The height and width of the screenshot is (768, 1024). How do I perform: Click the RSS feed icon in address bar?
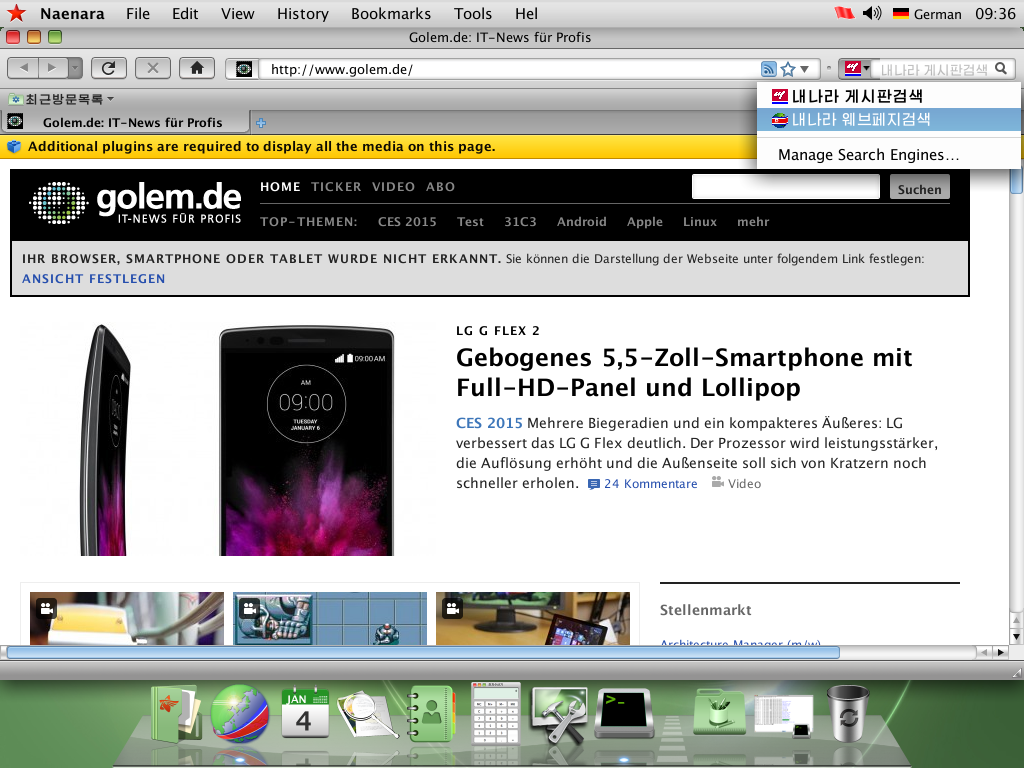(x=768, y=69)
